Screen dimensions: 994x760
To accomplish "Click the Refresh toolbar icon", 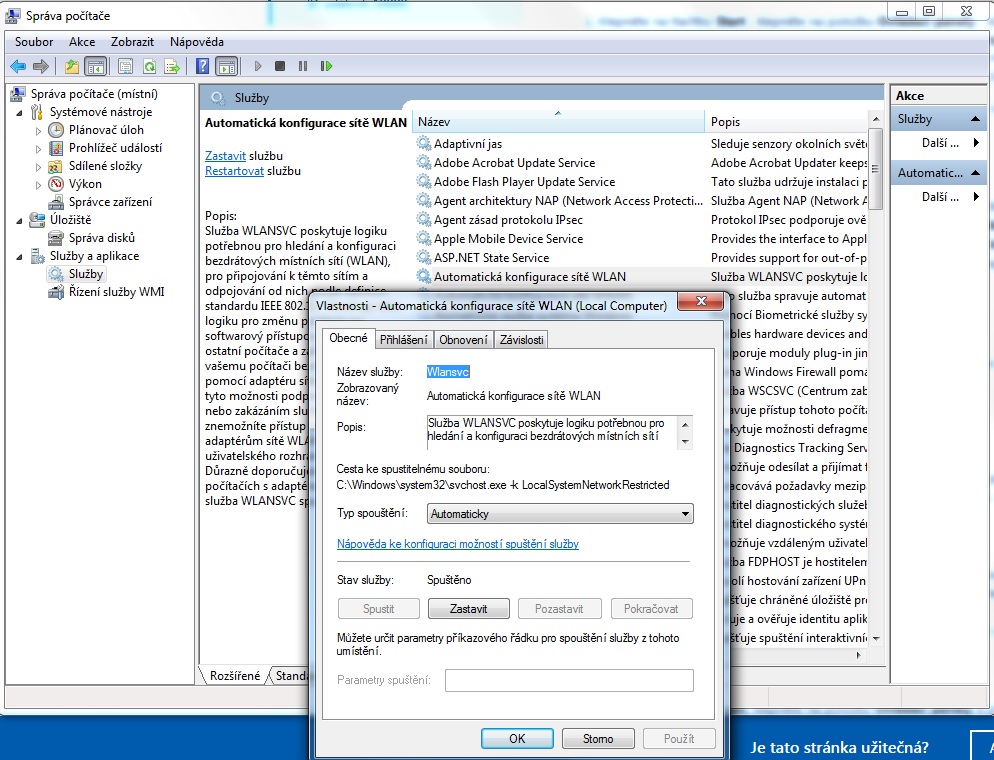I will tap(149, 66).
